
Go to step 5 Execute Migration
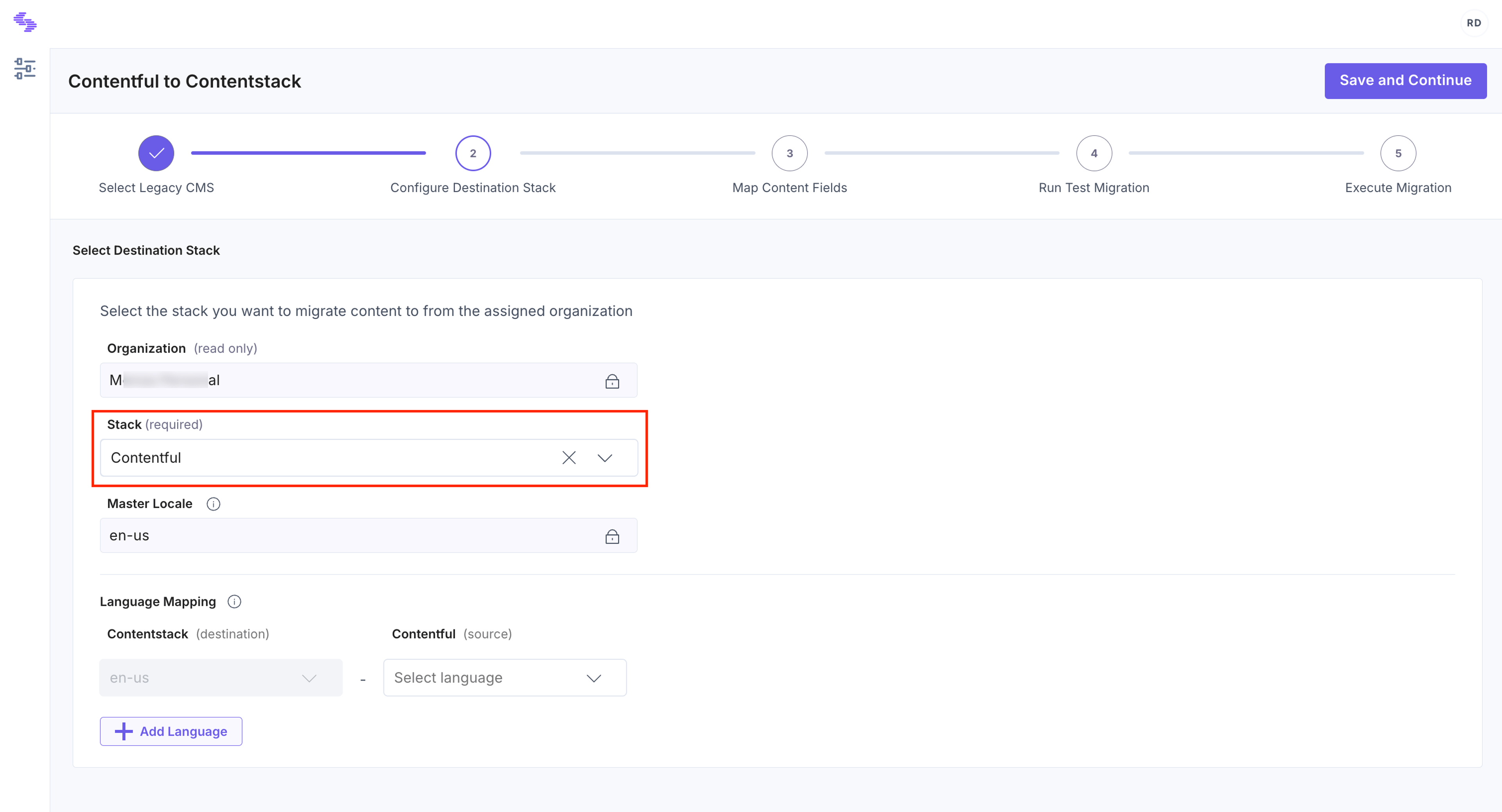pos(1398,153)
